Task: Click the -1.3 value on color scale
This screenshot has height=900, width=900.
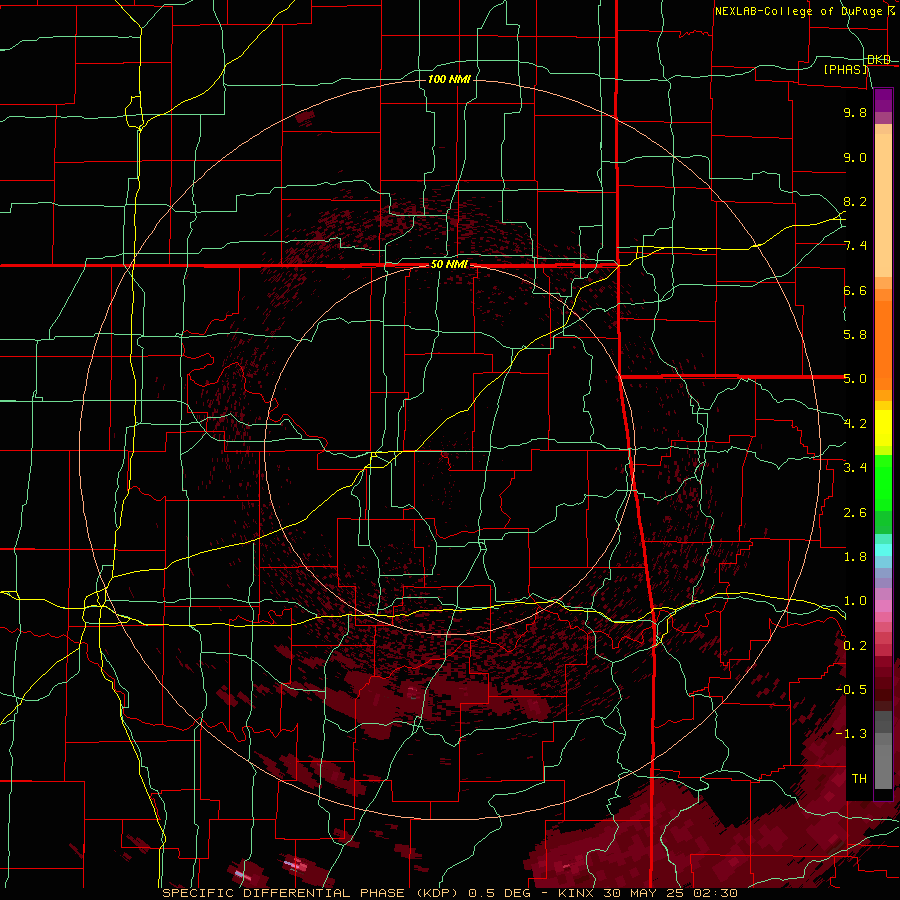Action: (x=851, y=734)
